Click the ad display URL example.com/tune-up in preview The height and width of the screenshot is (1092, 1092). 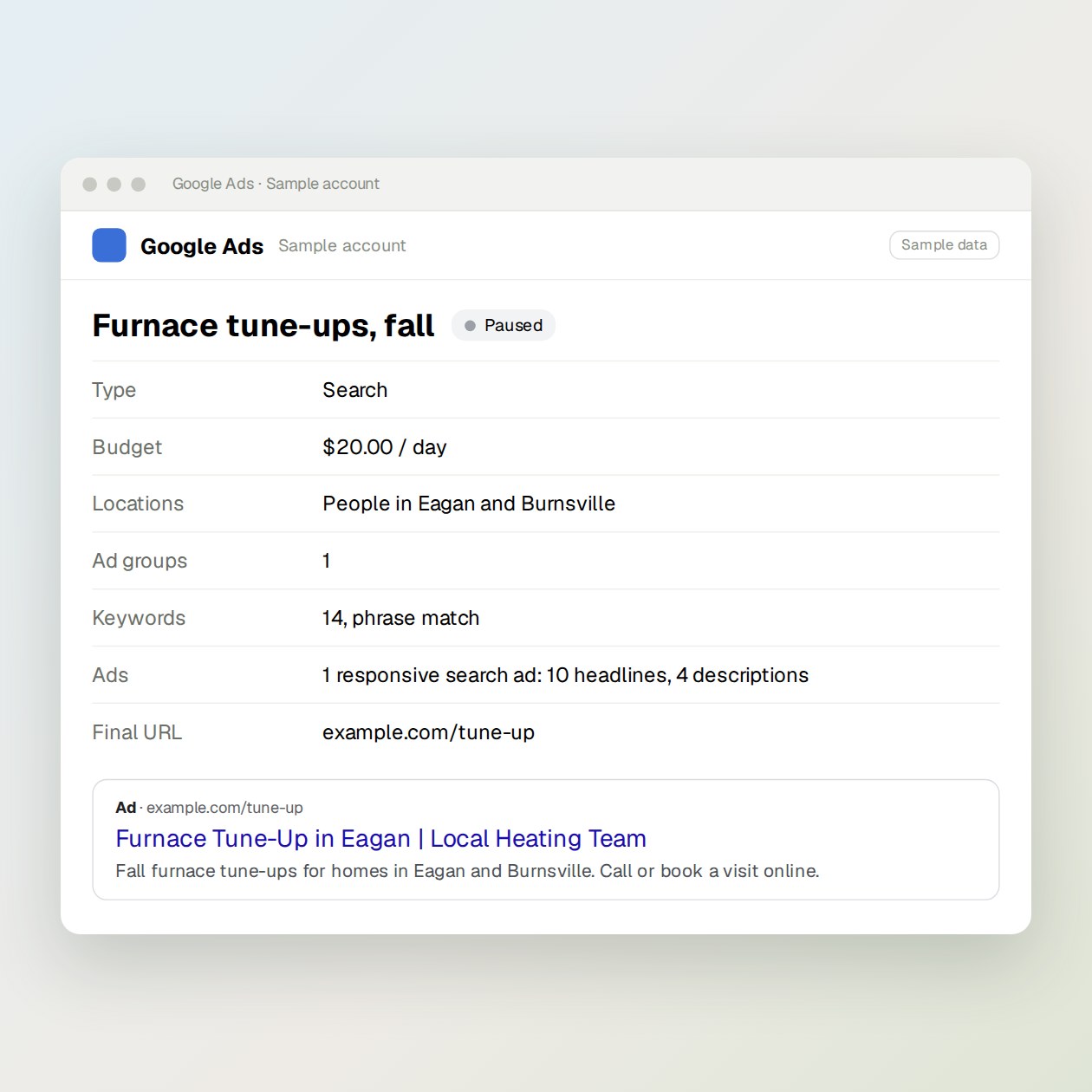[224, 808]
